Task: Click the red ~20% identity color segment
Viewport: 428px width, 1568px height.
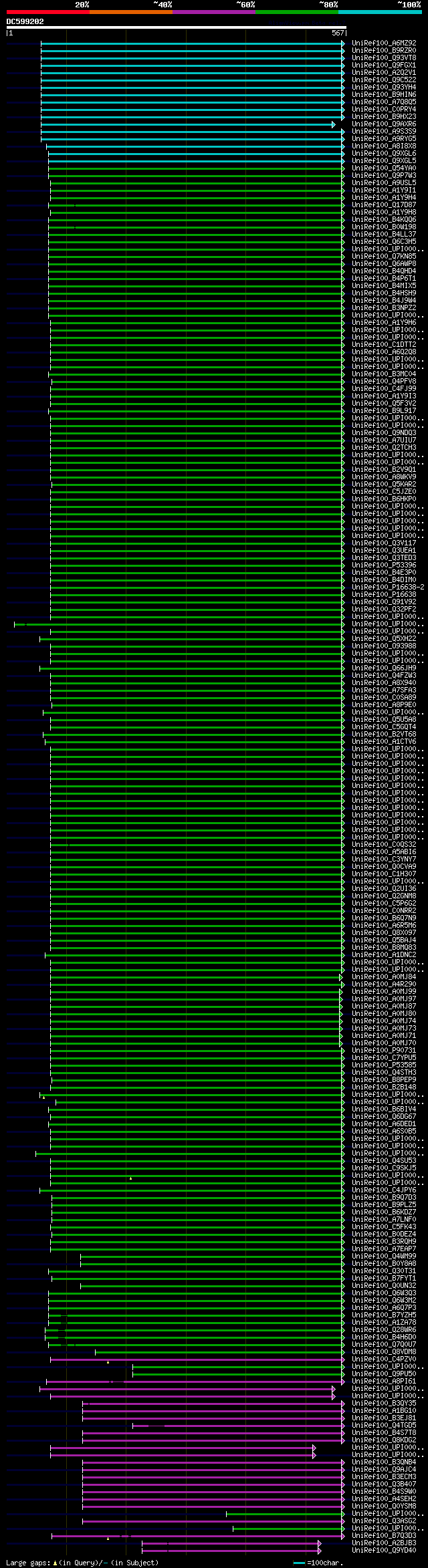Action: coord(48,12)
